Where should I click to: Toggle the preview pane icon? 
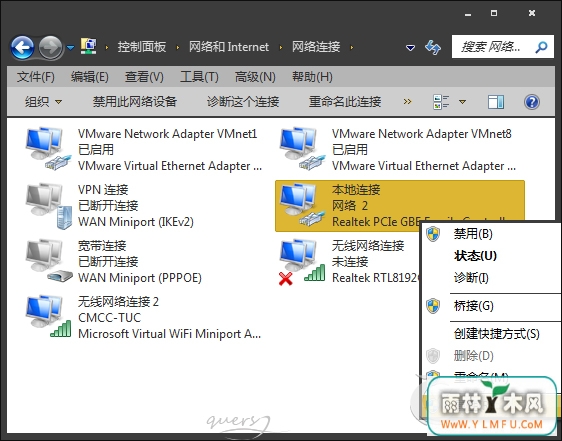[x=496, y=102]
